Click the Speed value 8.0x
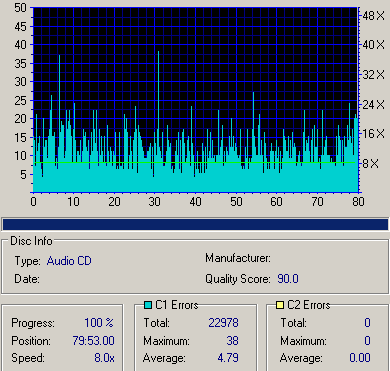The height and width of the screenshot is (371, 390). [104, 358]
